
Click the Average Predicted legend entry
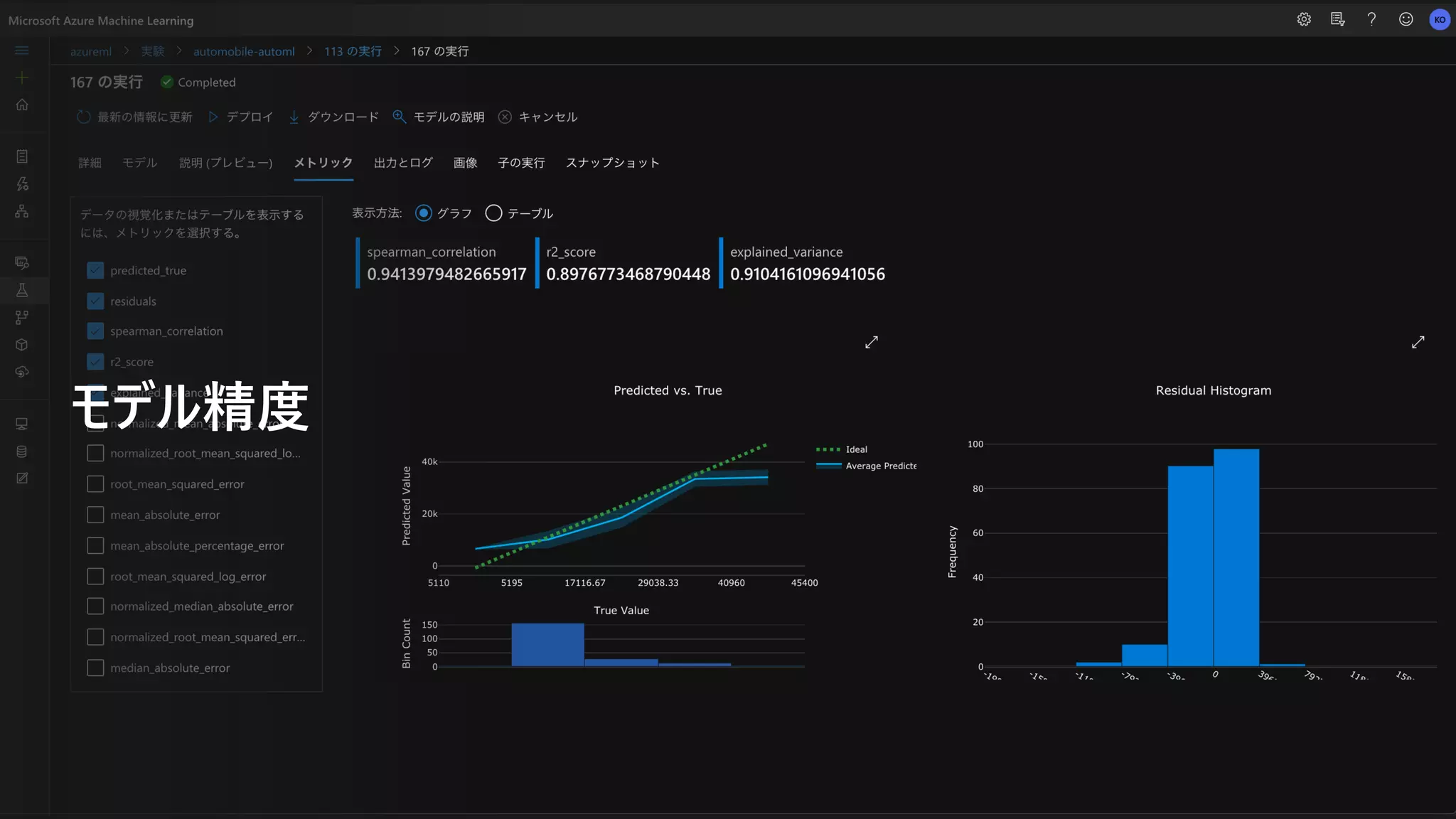[880, 466]
